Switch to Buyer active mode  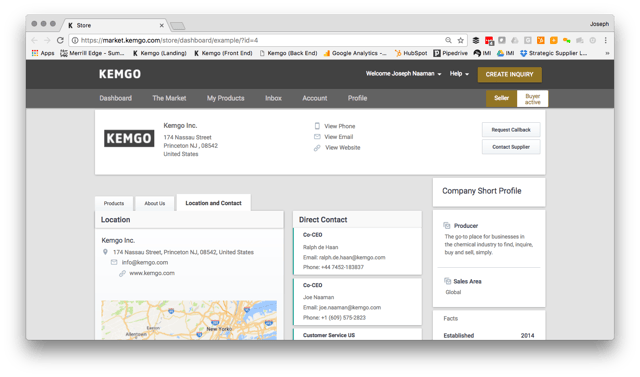533,99
